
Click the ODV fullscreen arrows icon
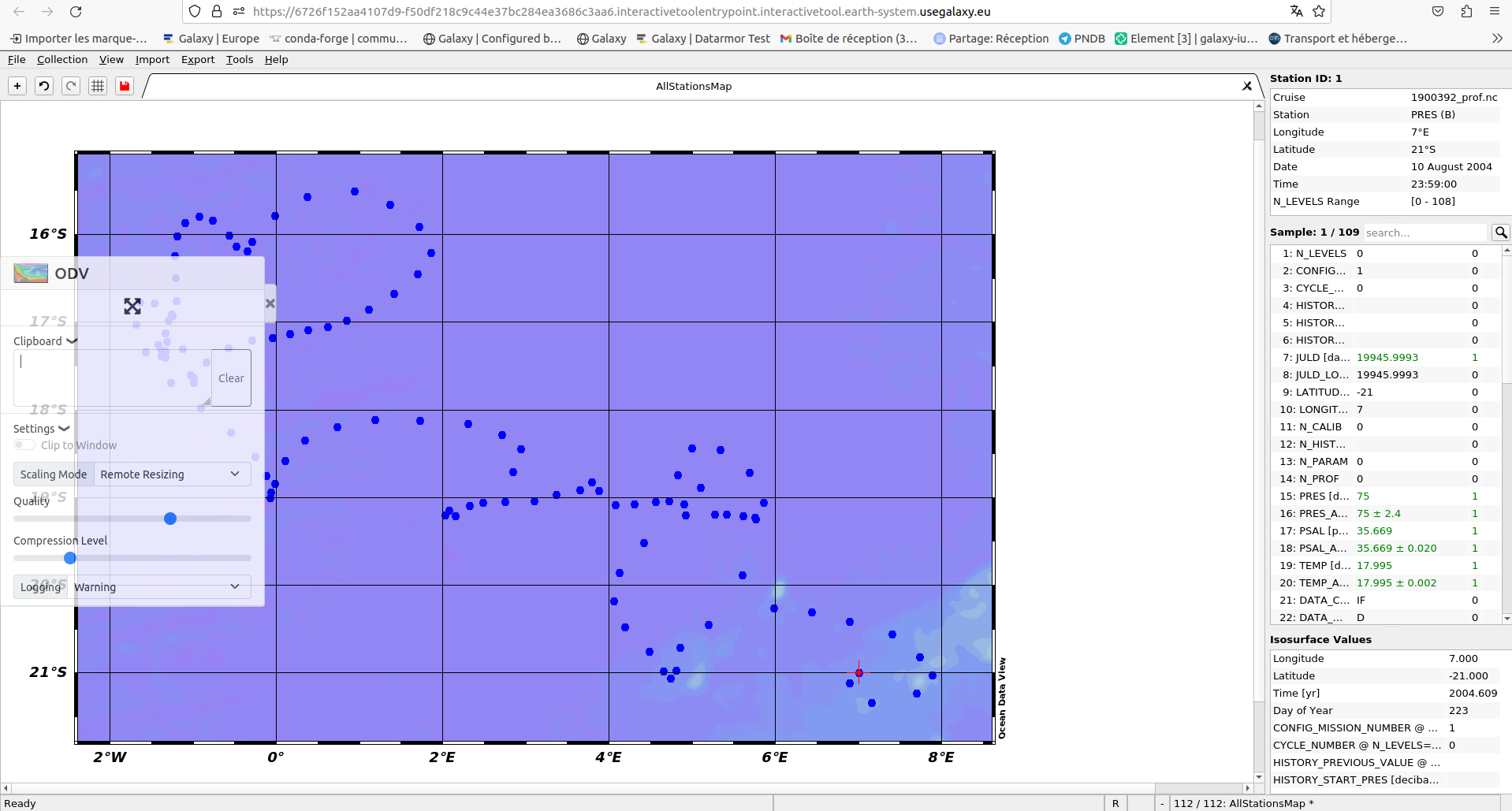(132, 306)
